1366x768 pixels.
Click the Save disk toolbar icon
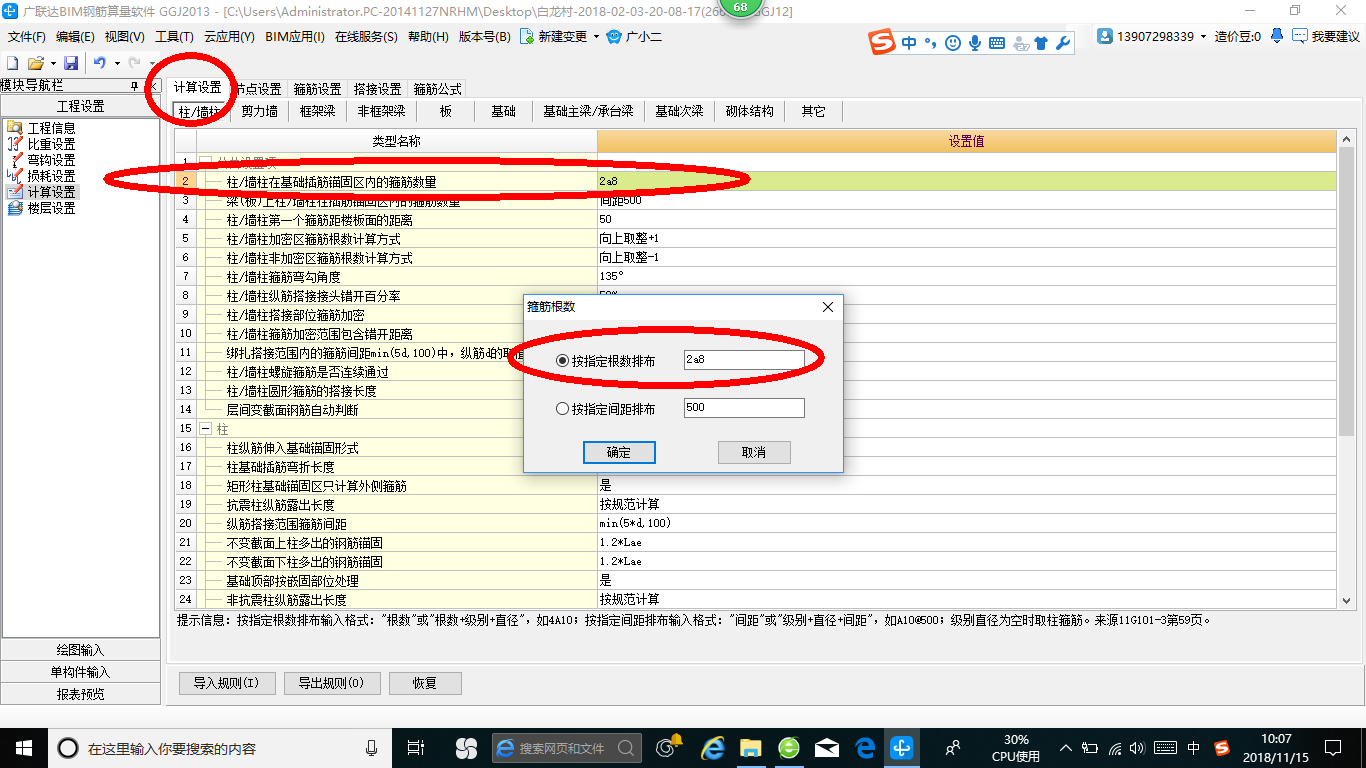coord(71,62)
